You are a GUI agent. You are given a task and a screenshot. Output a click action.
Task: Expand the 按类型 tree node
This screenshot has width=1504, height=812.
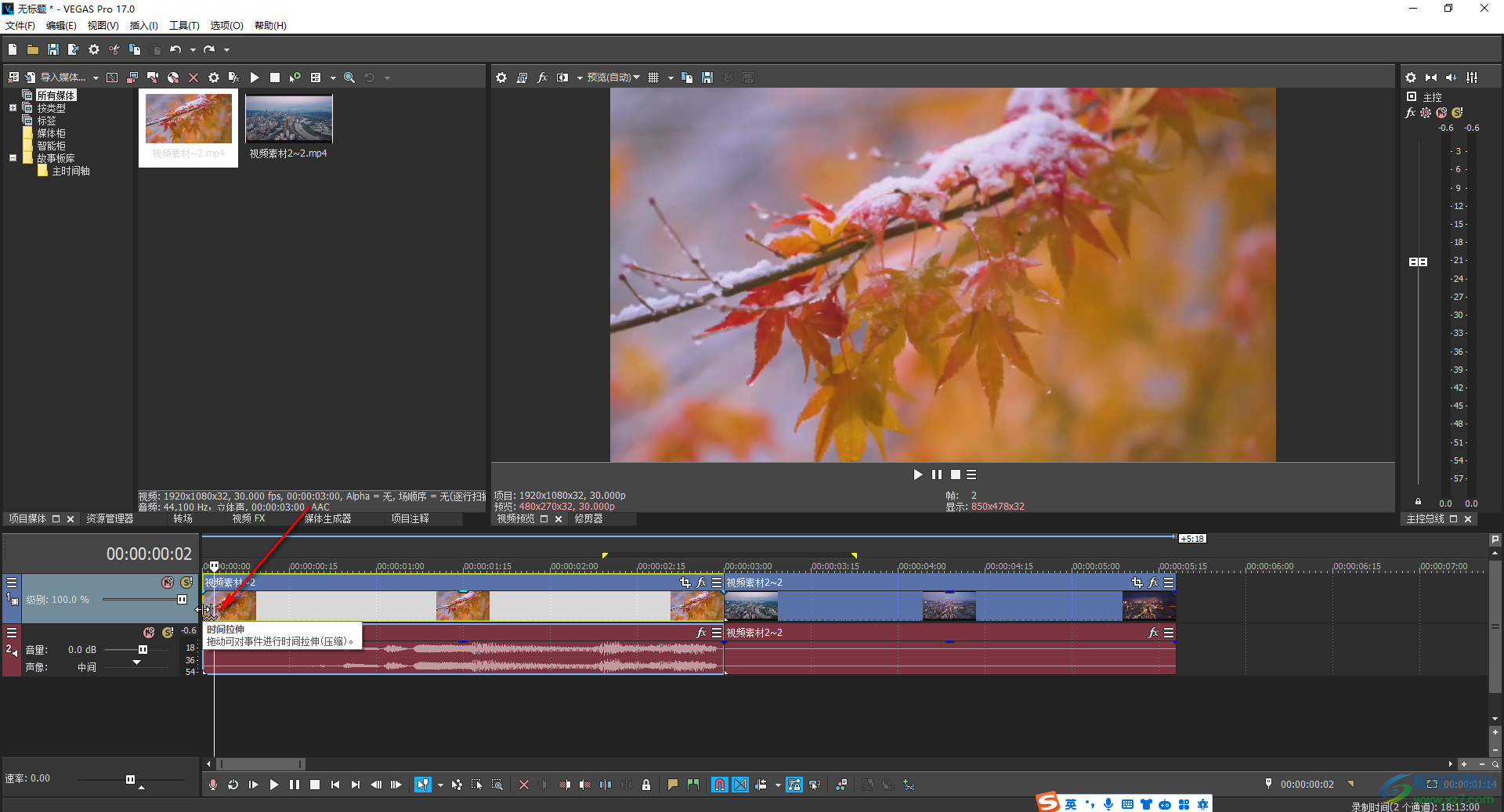click(13, 108)
